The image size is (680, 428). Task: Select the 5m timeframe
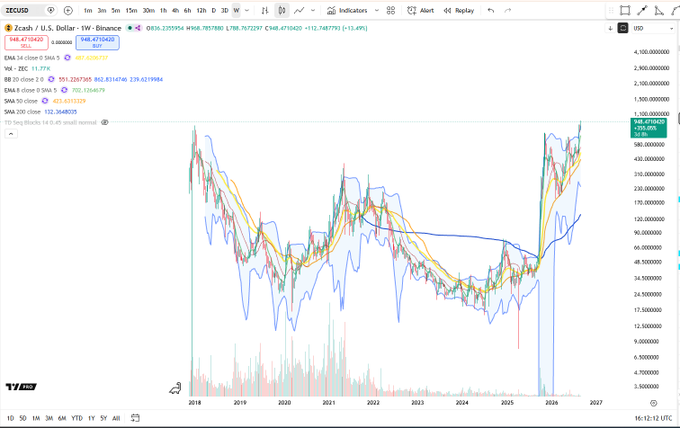tap(116, 10)
